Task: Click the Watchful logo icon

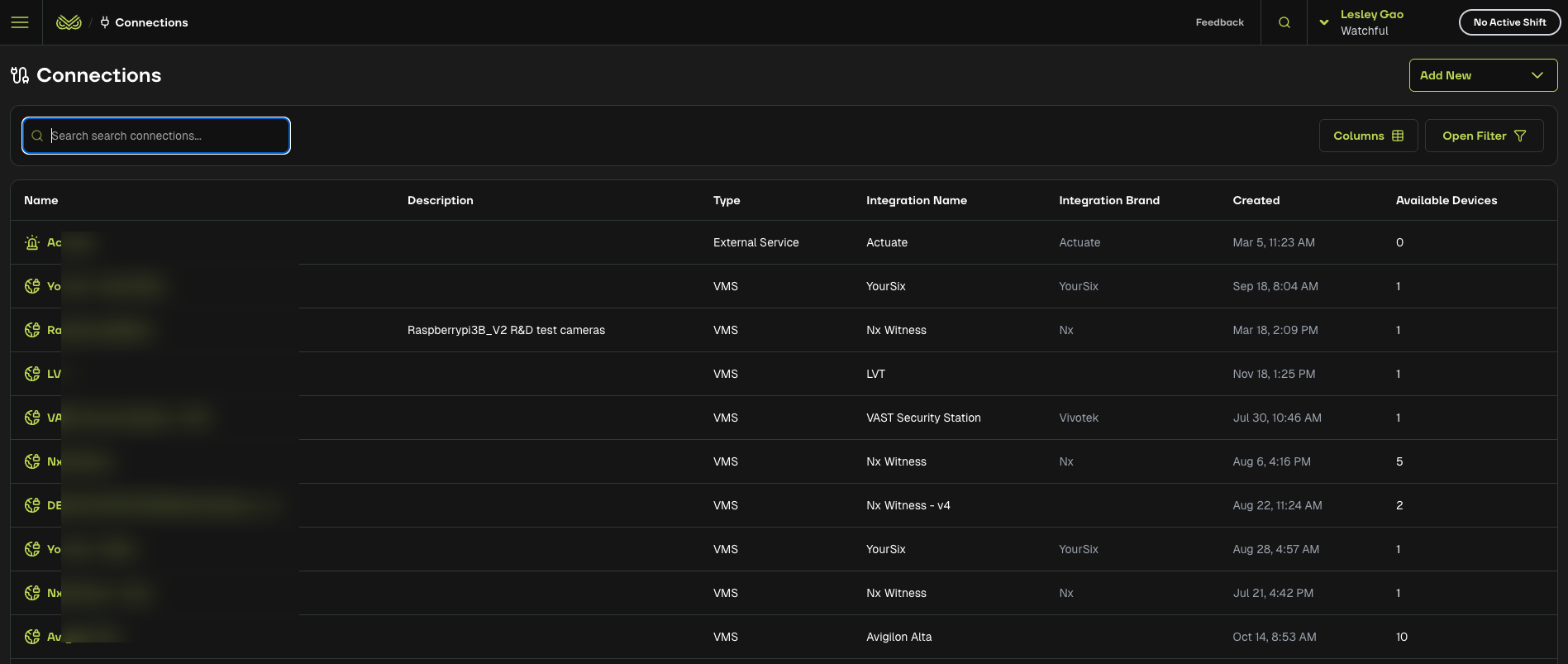Action: 69,22
